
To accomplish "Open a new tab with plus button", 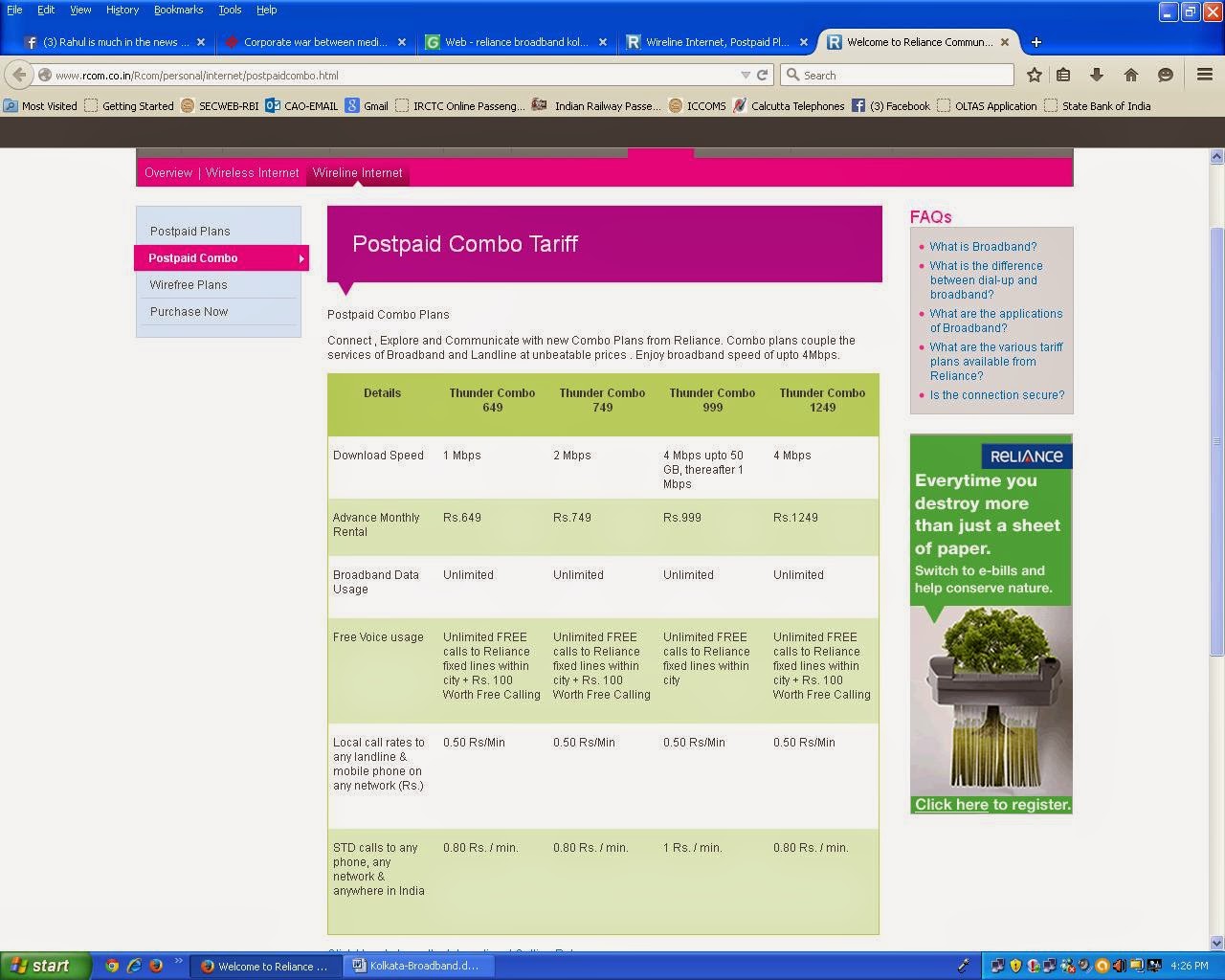I will click(x=1036, y=42).
